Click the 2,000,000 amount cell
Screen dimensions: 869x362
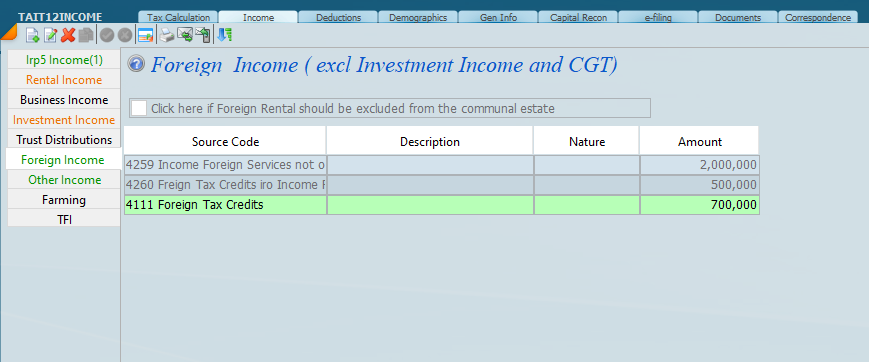[699, 165]
